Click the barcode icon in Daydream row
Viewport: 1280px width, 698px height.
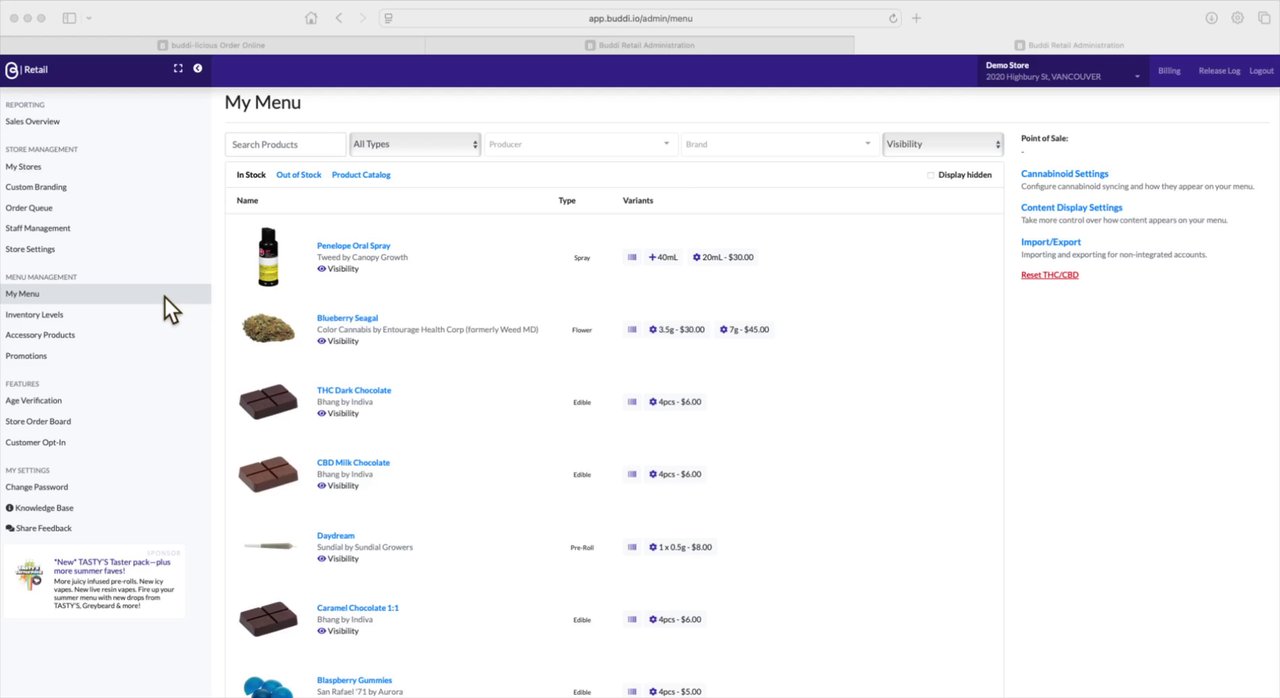click(632, 547)
